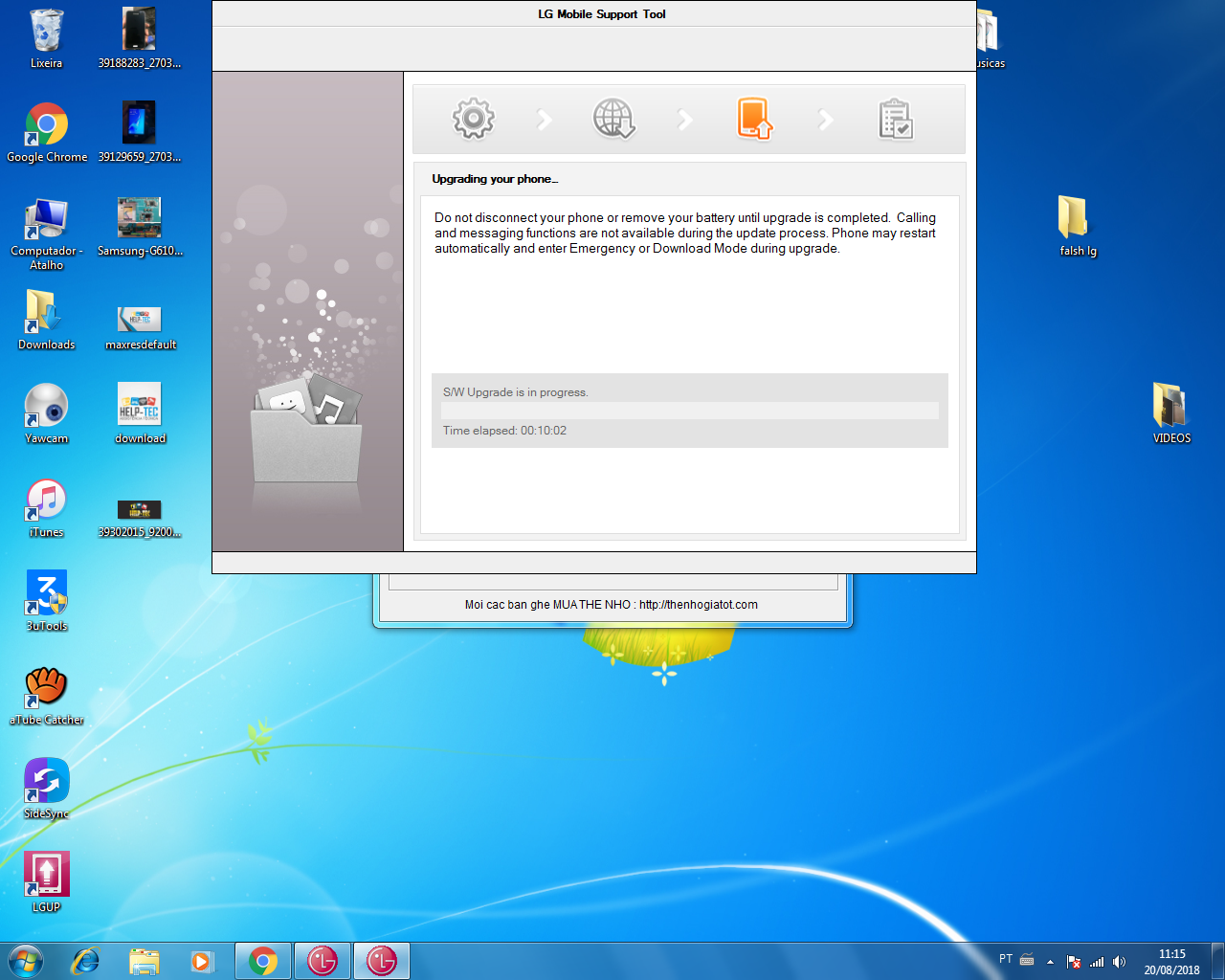Launch iTunes desktop shortcut
This screenshot has width=1225, height=980.
pos(46,507)
